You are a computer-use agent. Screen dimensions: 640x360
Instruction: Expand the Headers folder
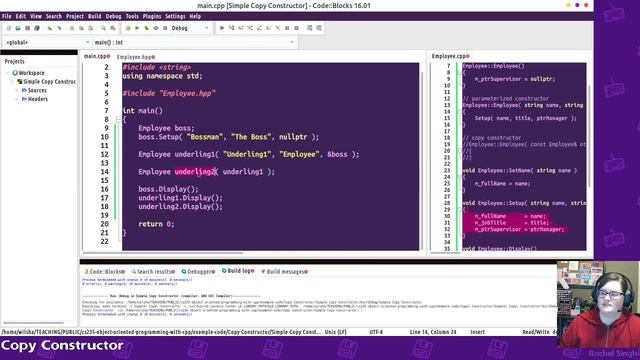click(17, 99)
